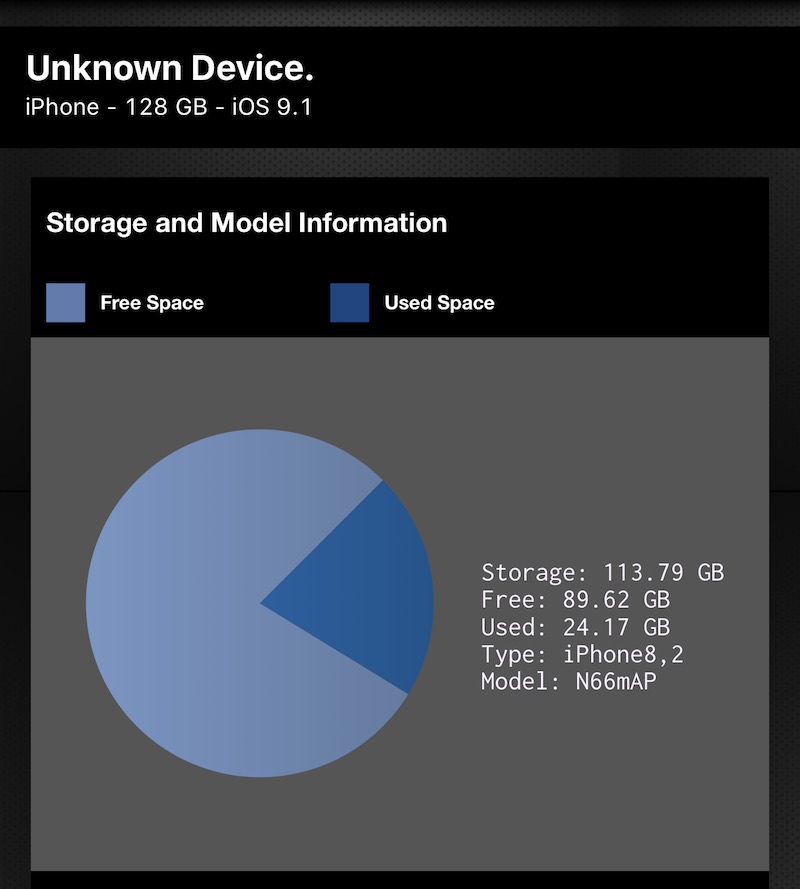The height and width of the screenshot is (889, 800).
Task: Click the 89.62 GB free value
Action: [616, 600]
